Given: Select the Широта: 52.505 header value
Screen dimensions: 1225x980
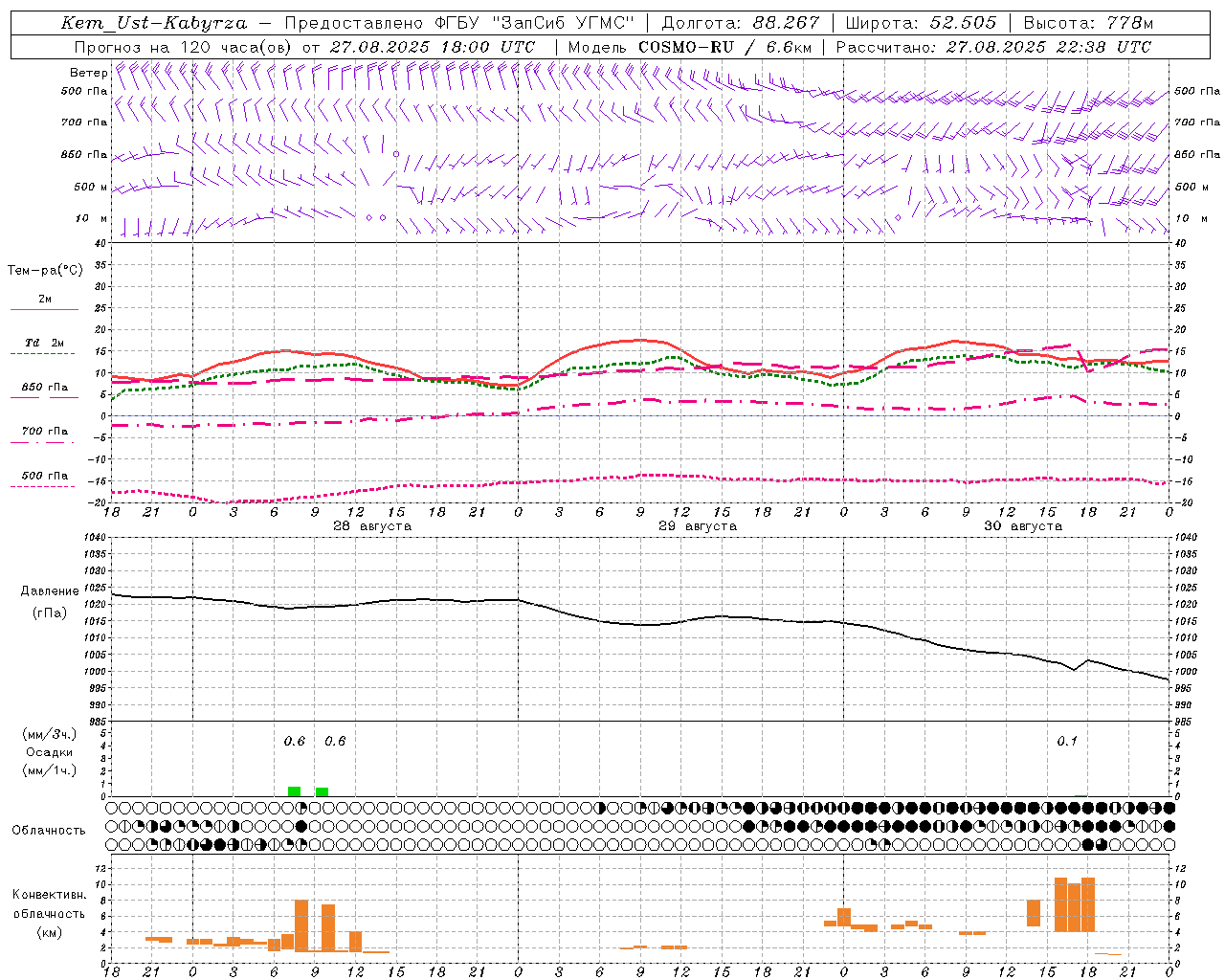Looking at the screenshot, I should pos(922,23).
